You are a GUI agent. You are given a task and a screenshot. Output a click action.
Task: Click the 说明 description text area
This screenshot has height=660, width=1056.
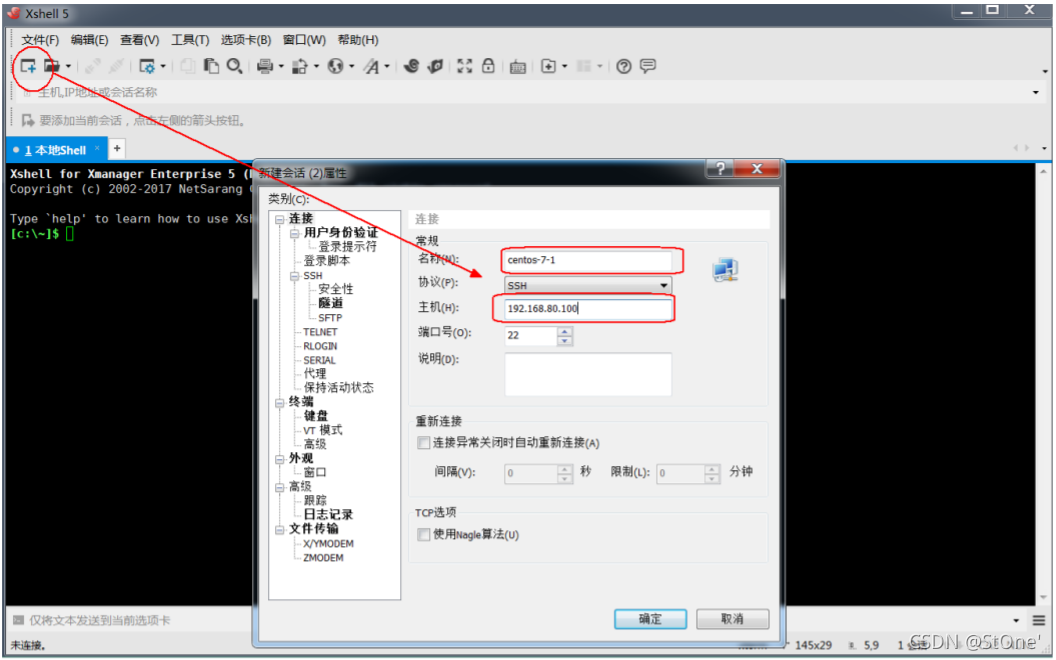click(x=588, y=374)
